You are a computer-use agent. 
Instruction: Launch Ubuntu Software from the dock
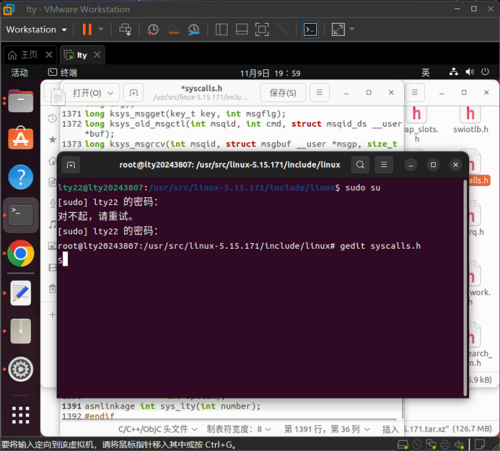point(21,138)
